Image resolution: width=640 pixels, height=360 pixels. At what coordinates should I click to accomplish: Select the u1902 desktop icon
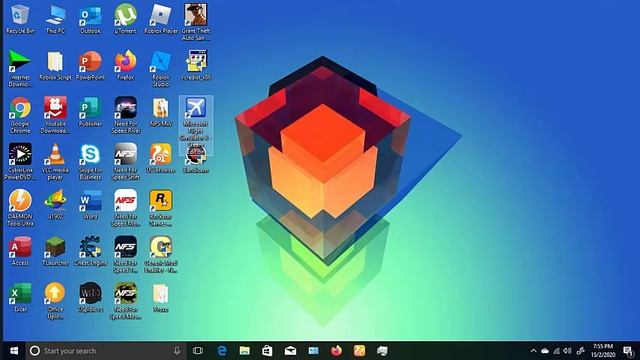point(55,205)
